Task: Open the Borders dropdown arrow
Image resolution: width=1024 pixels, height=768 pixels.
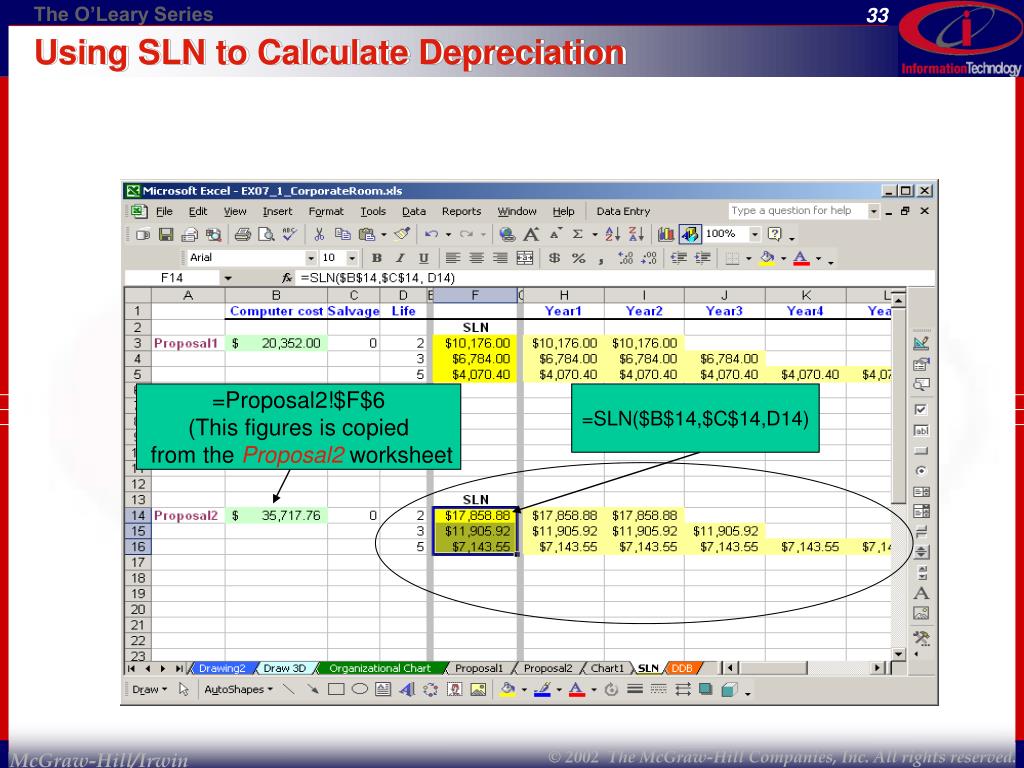Action: [748, 259]
